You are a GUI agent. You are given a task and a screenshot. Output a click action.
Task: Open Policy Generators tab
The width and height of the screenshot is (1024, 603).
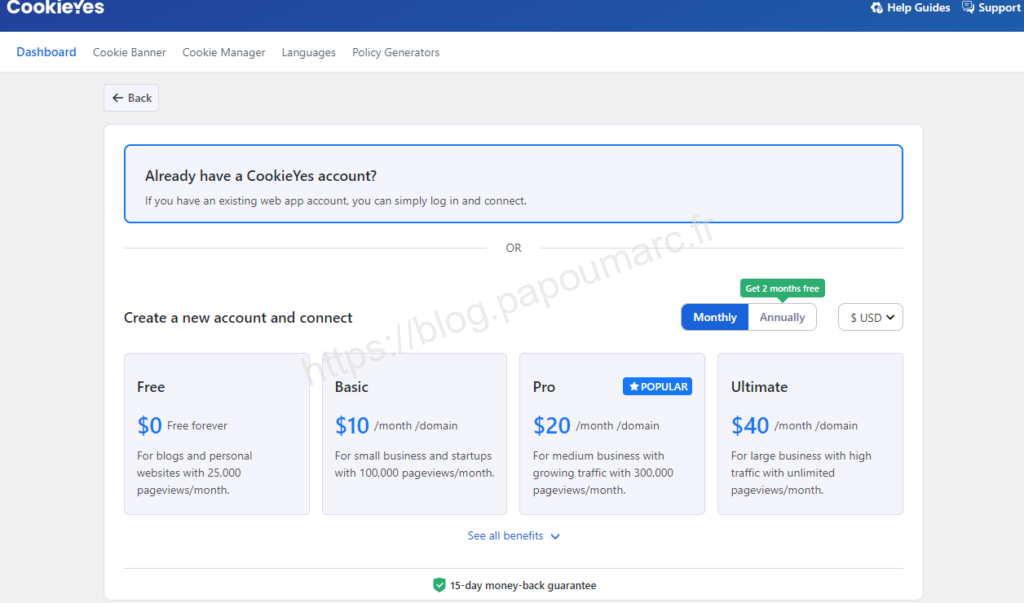click(395, 52)
